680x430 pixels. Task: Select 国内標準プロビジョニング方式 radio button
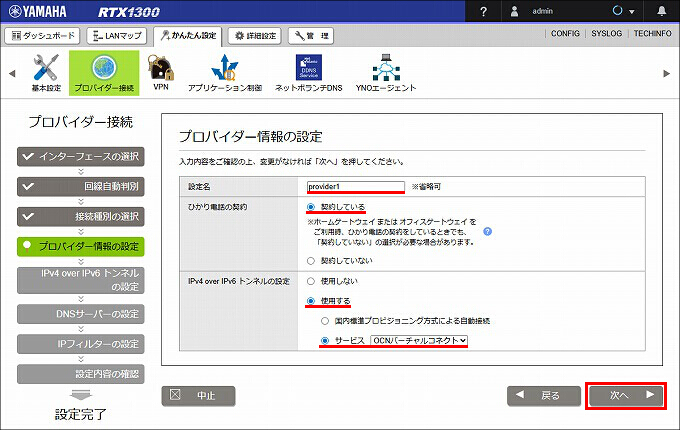(325, 321)
